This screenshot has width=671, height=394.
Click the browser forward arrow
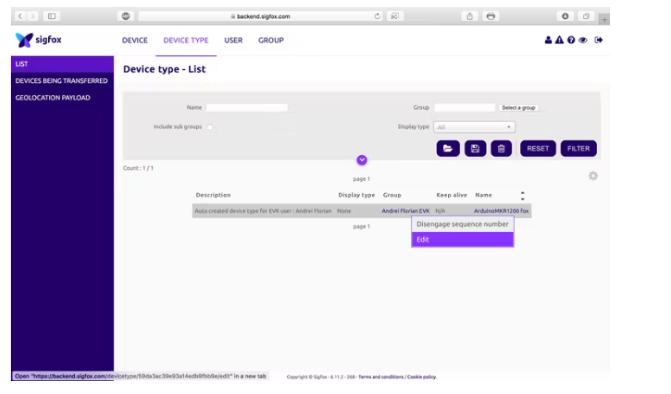(x=33, y=16)
